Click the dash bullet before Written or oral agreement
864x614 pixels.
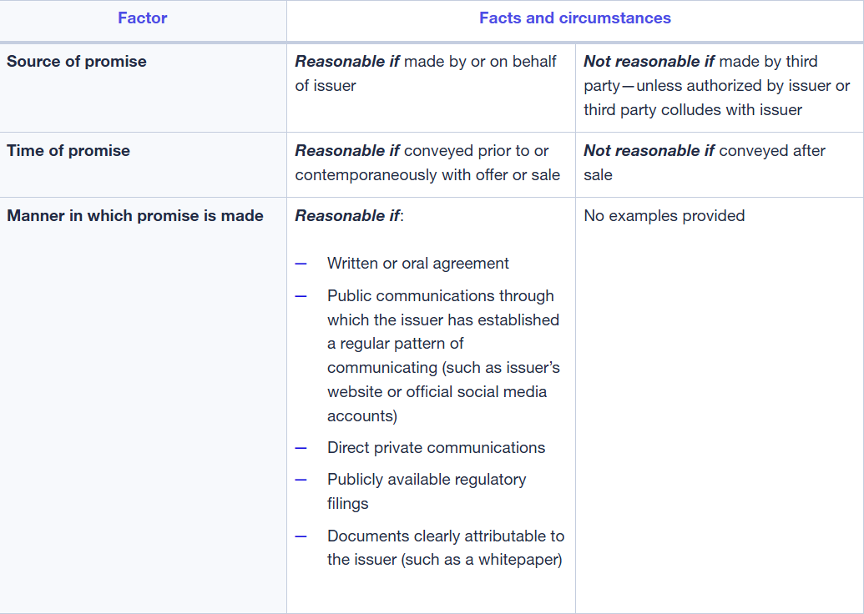point(301,264)
